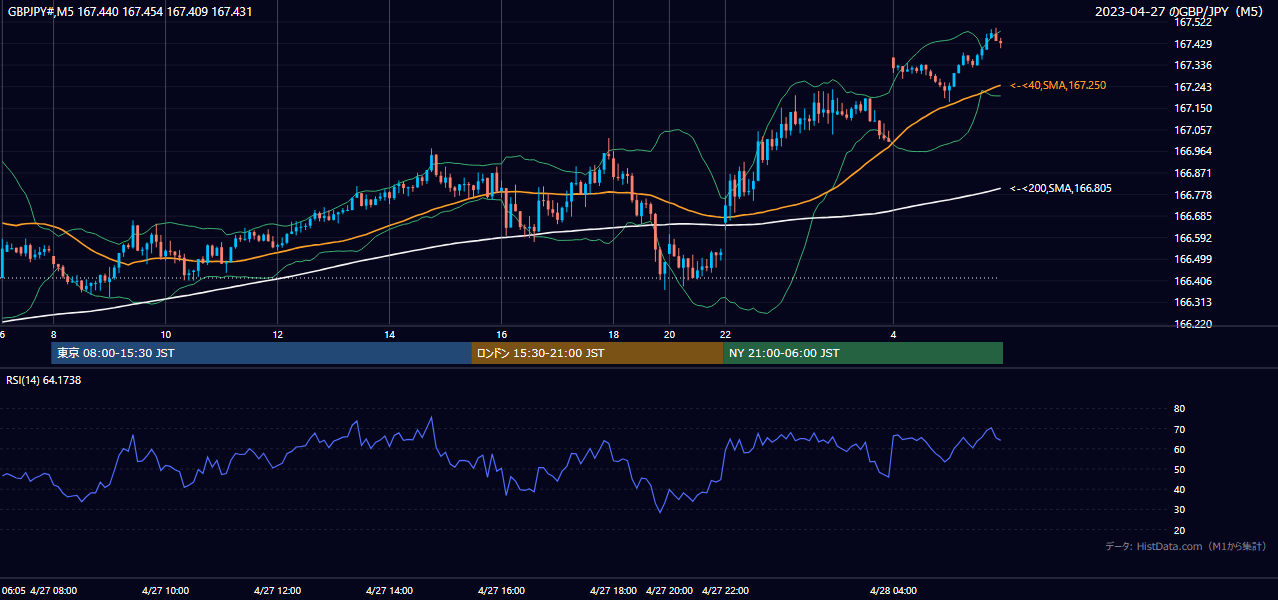Click the 4/27 16:00 time axis label
This screenshot has width=1278, height=600.
click(502, 590)
